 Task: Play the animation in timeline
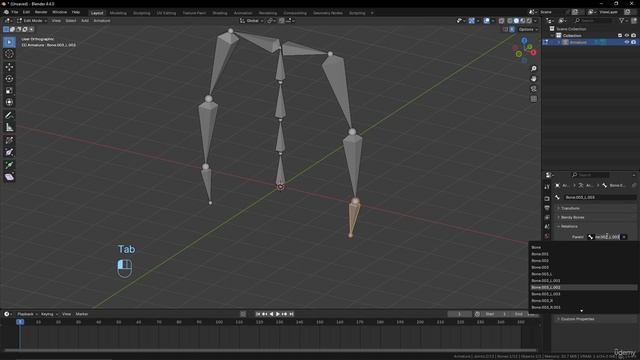[x=278, y=314]
